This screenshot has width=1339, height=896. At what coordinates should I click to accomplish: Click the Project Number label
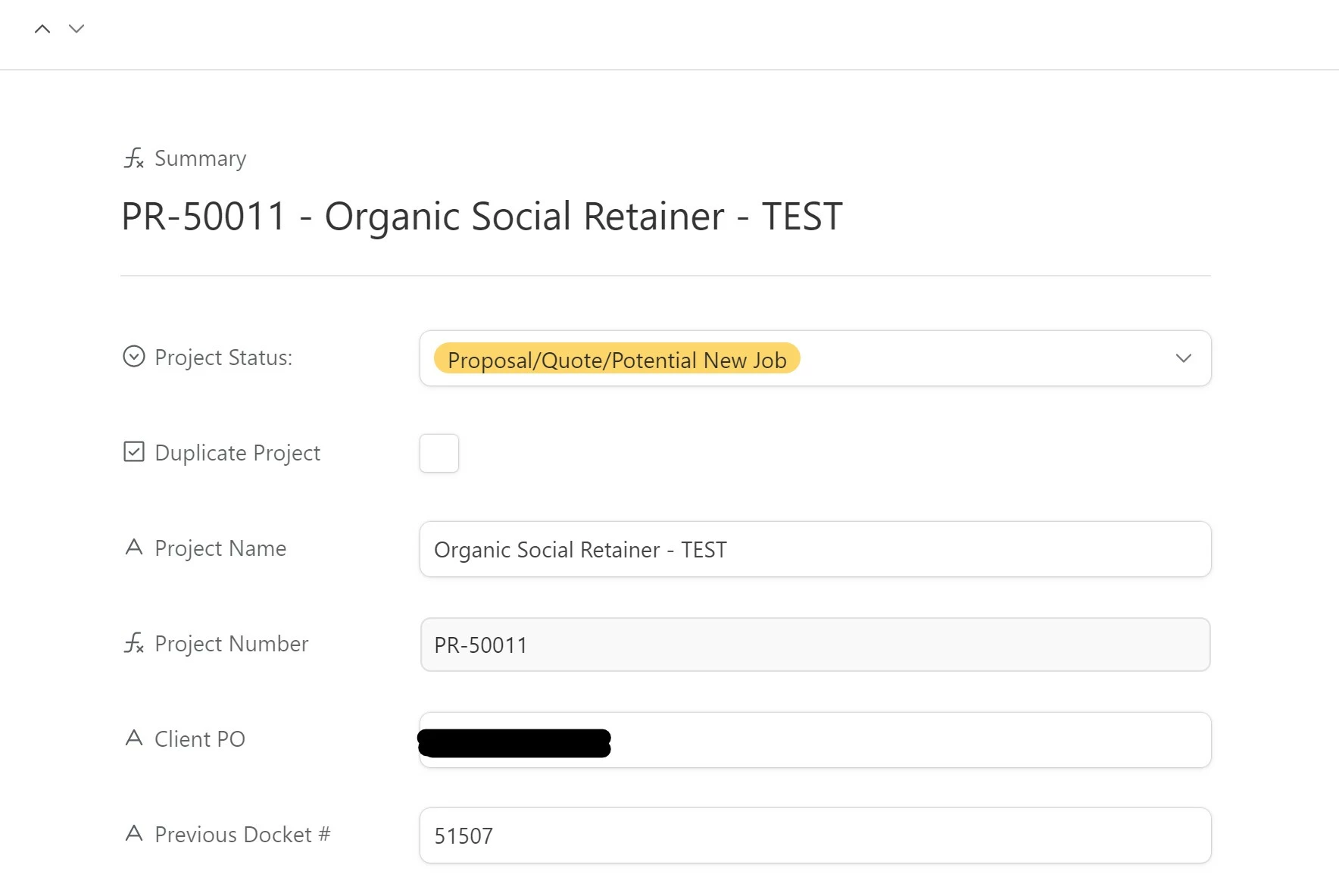coord(232,644)
